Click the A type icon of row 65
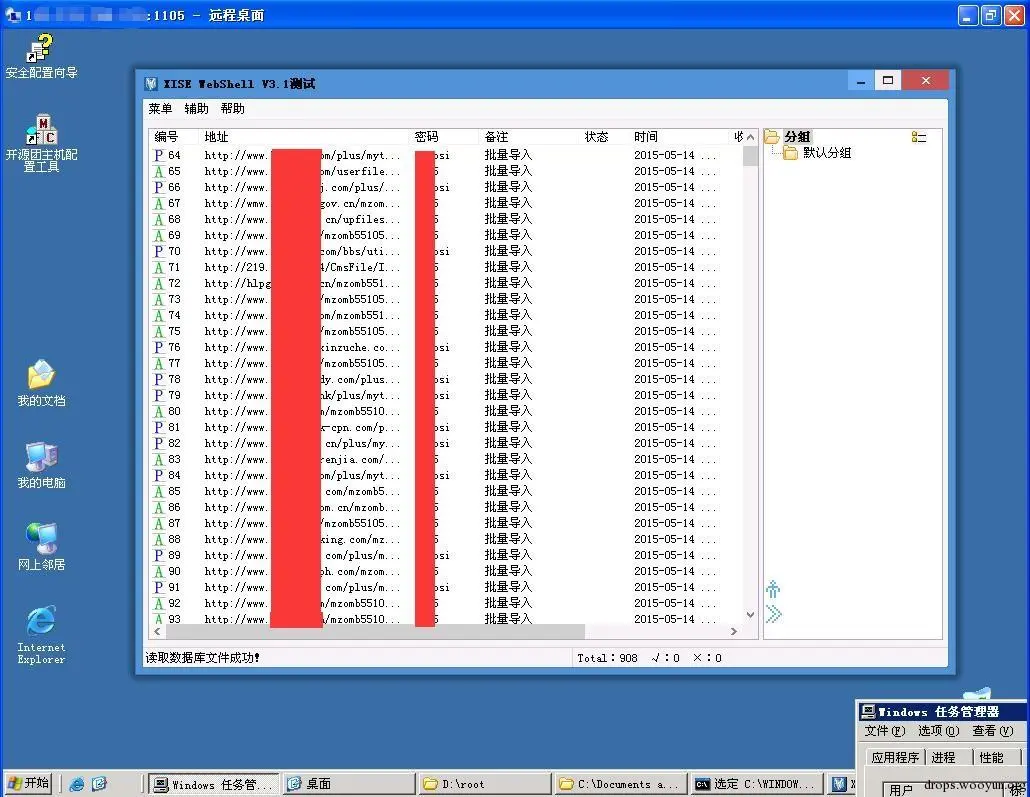Viewport: 1030px width, 797px height. (x=159, y=171)
